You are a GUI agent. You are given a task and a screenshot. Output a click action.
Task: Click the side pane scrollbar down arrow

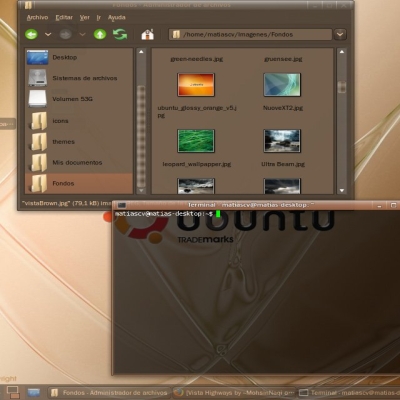pos(141,190)
